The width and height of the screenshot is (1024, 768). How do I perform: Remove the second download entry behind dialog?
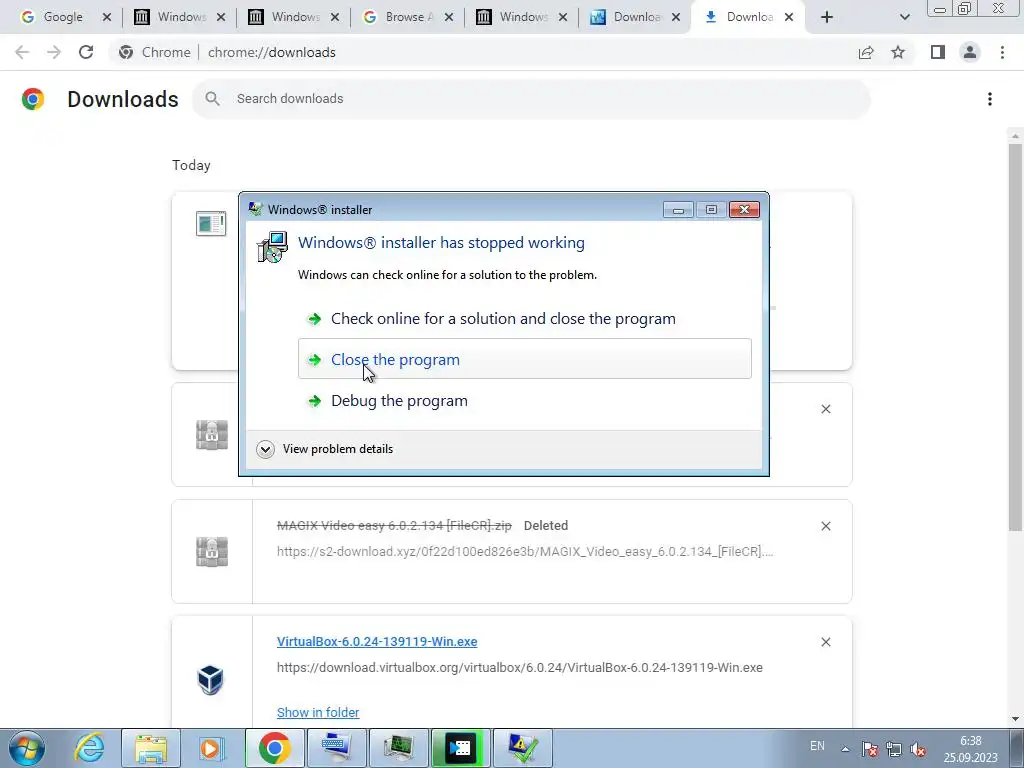825,409
